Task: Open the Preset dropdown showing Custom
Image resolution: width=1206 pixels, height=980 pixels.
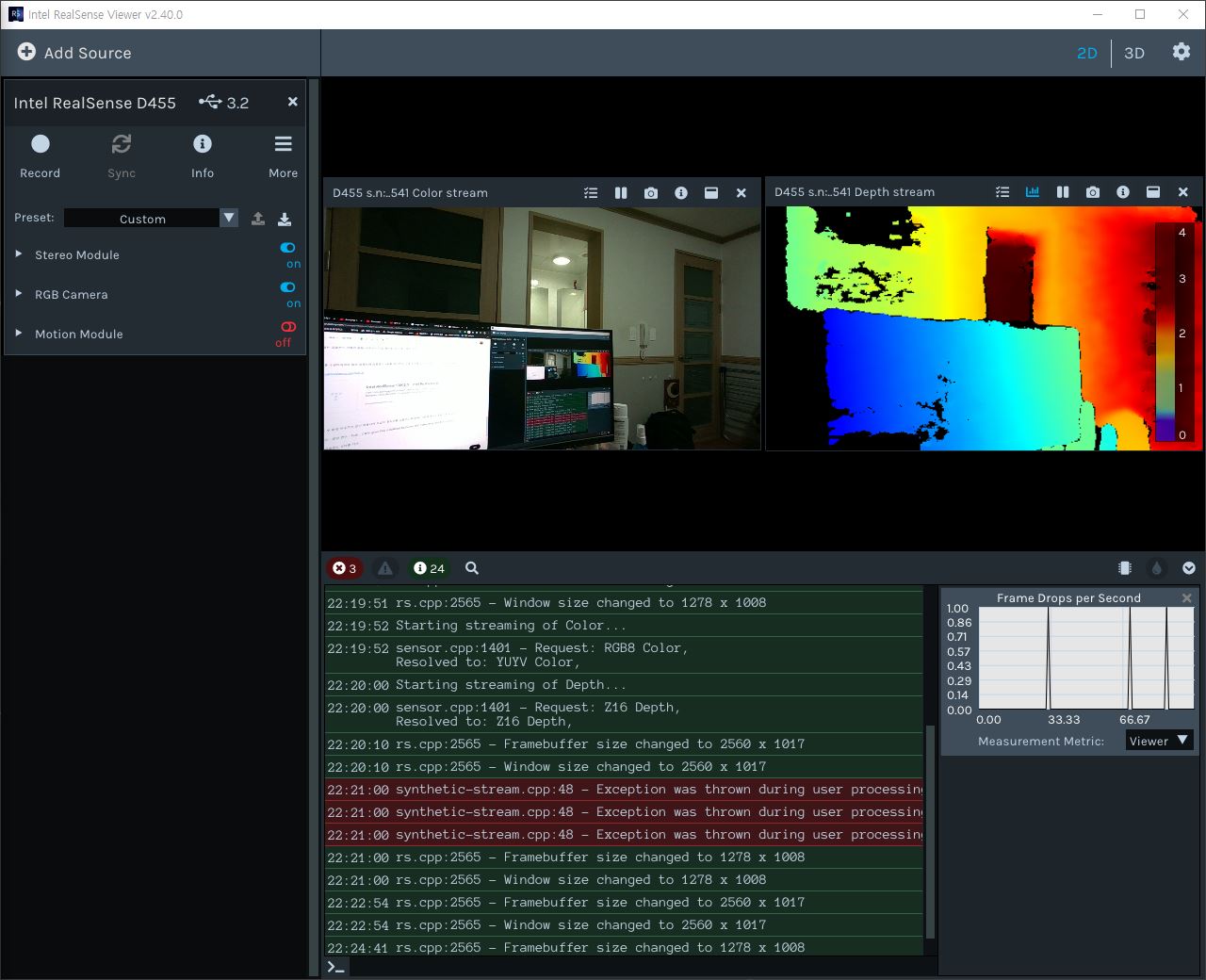Action: click(x=151, y=218)
